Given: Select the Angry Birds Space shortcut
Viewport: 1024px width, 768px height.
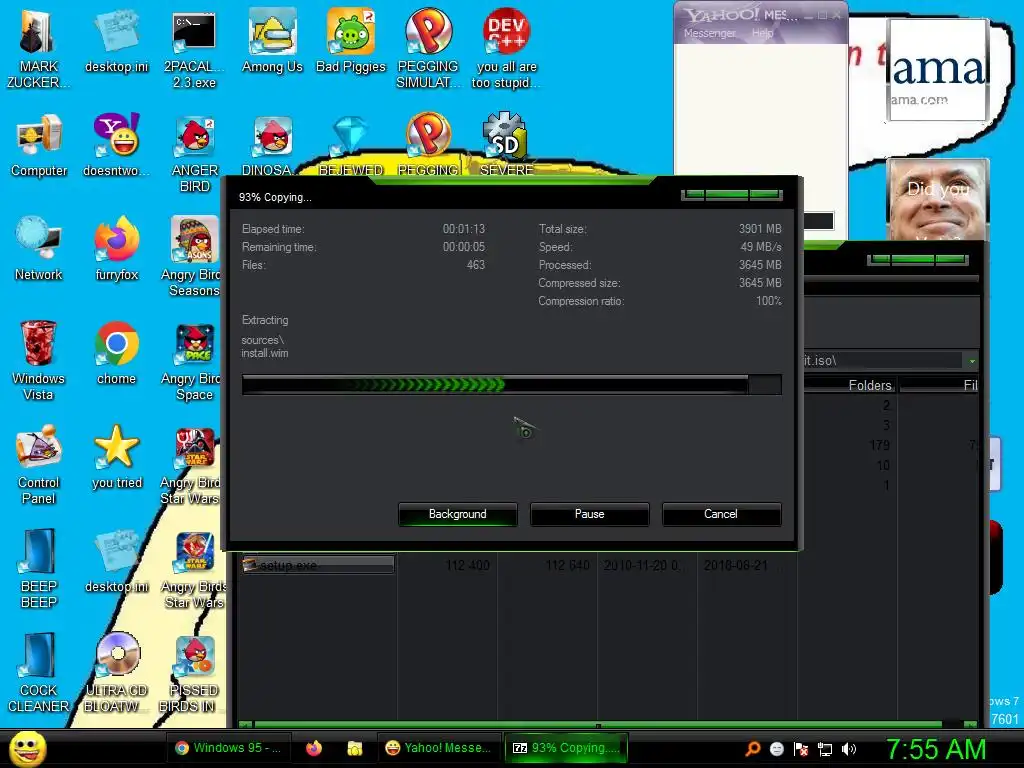Looking at the screenshot, I should pos(193,360).
